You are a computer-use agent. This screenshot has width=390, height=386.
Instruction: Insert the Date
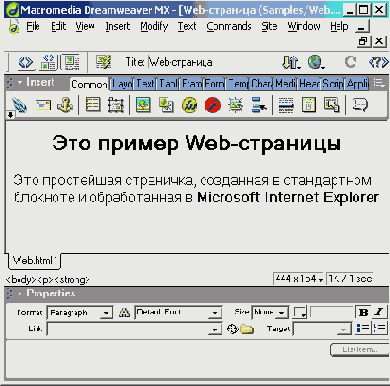[309, 105]
